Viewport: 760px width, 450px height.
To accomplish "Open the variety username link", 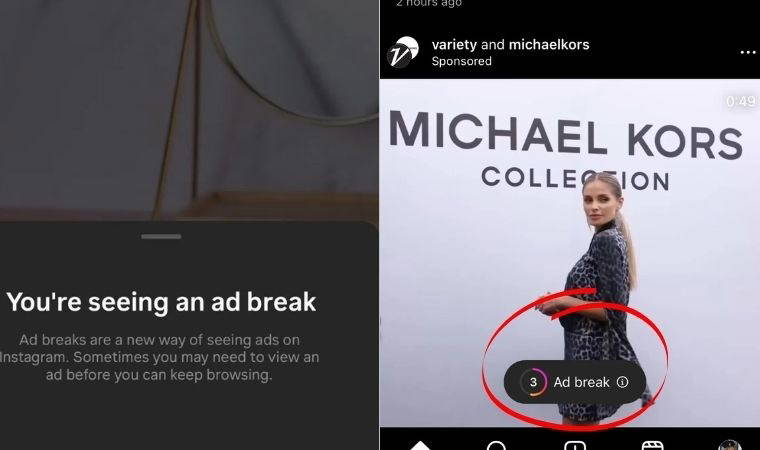I will (454, 45).
